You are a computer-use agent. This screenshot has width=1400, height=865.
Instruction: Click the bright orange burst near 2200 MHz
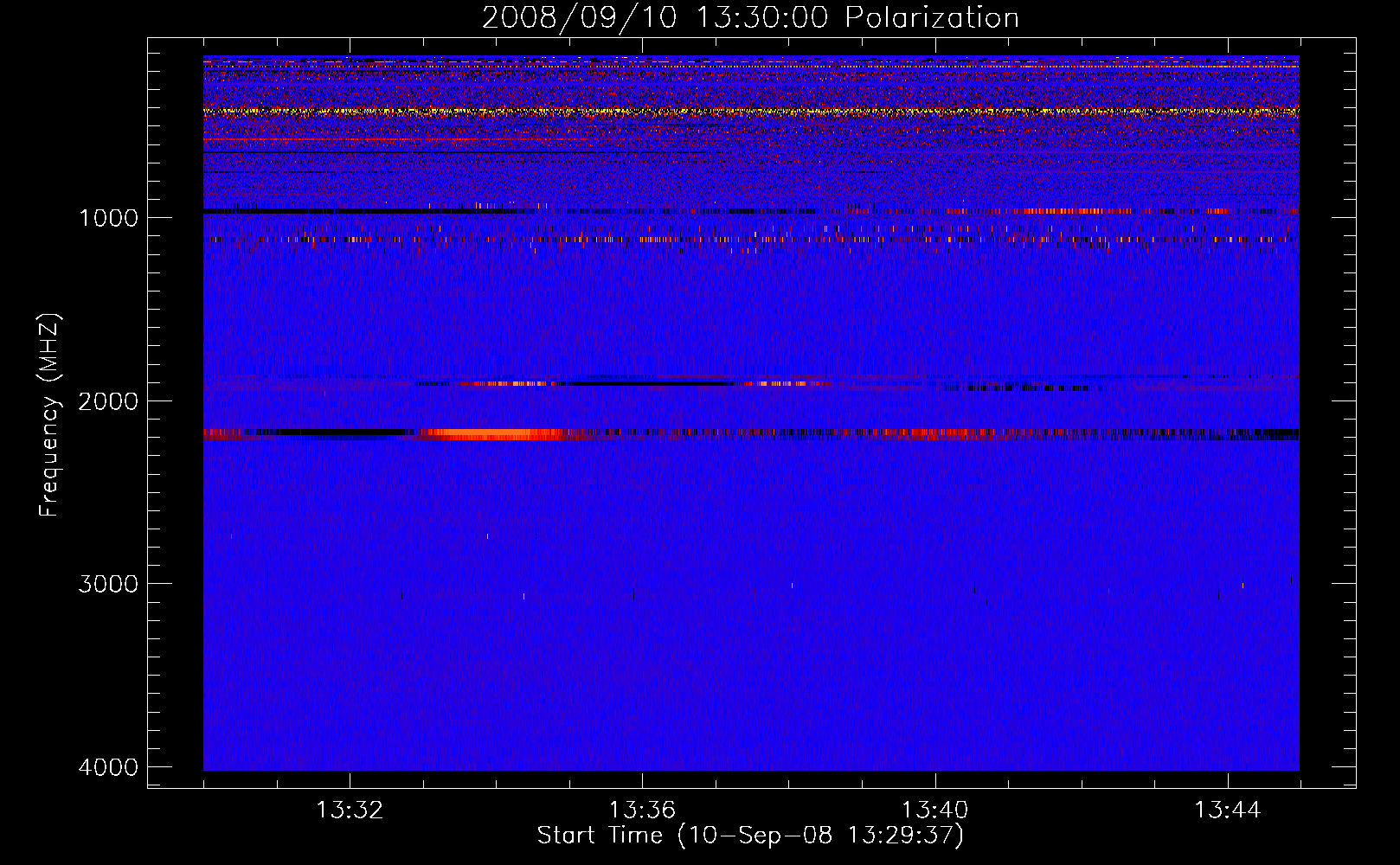pyautogui.click(x=493, y=434)
